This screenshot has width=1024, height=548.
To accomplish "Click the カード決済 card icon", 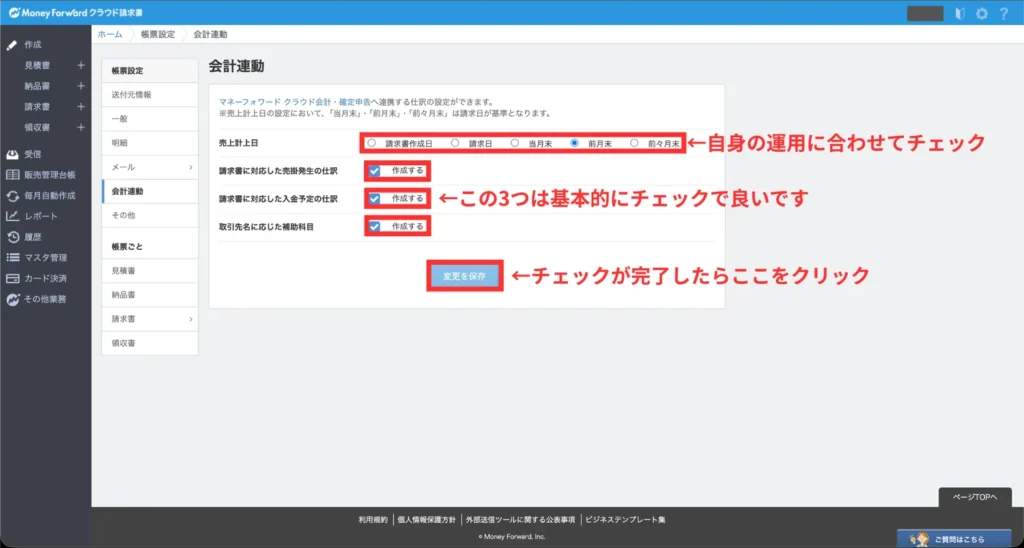I will 12,278.
